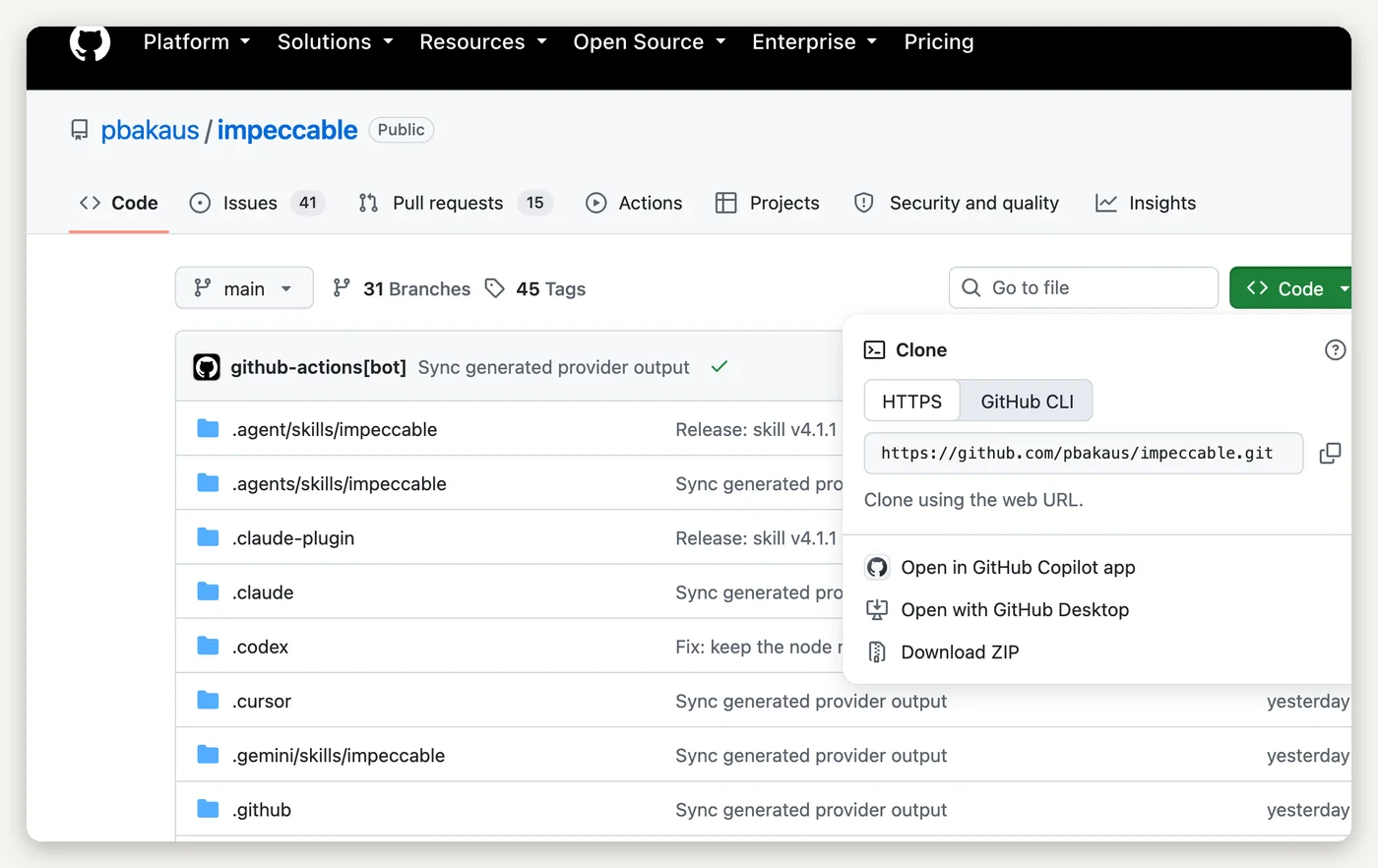Open the .claude-plugin row Release: skill v4.1.1 commit

point(756,538)
